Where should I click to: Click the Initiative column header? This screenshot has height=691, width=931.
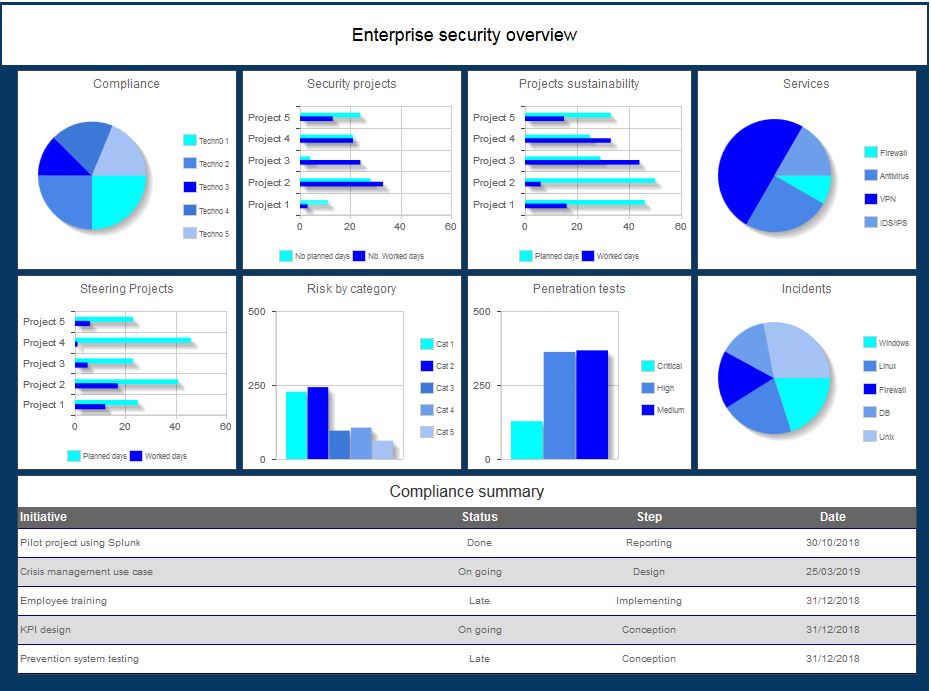(43, 516)
